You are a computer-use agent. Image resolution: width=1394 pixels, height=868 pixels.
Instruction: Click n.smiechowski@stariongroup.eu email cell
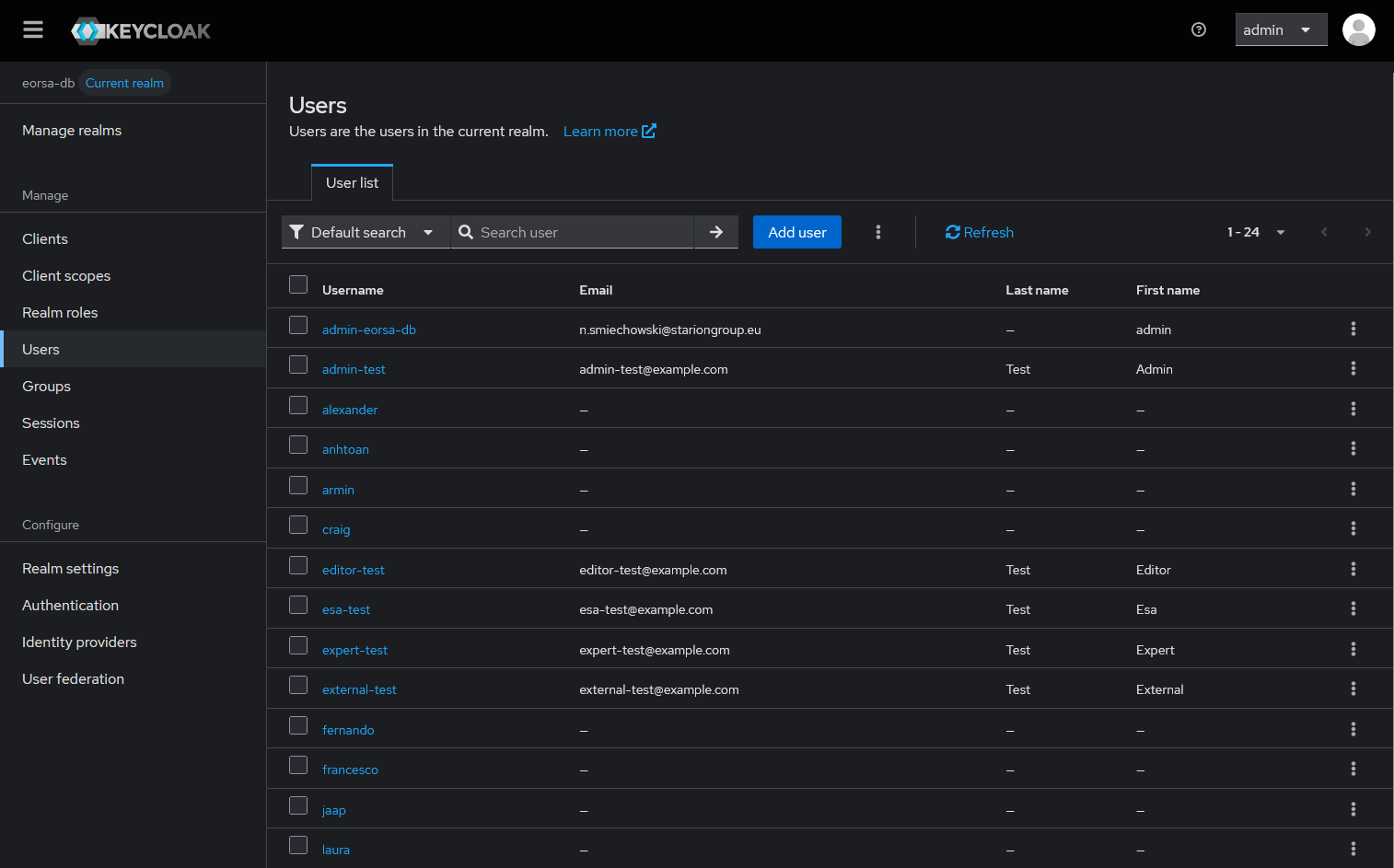click(x=670, y=330)
